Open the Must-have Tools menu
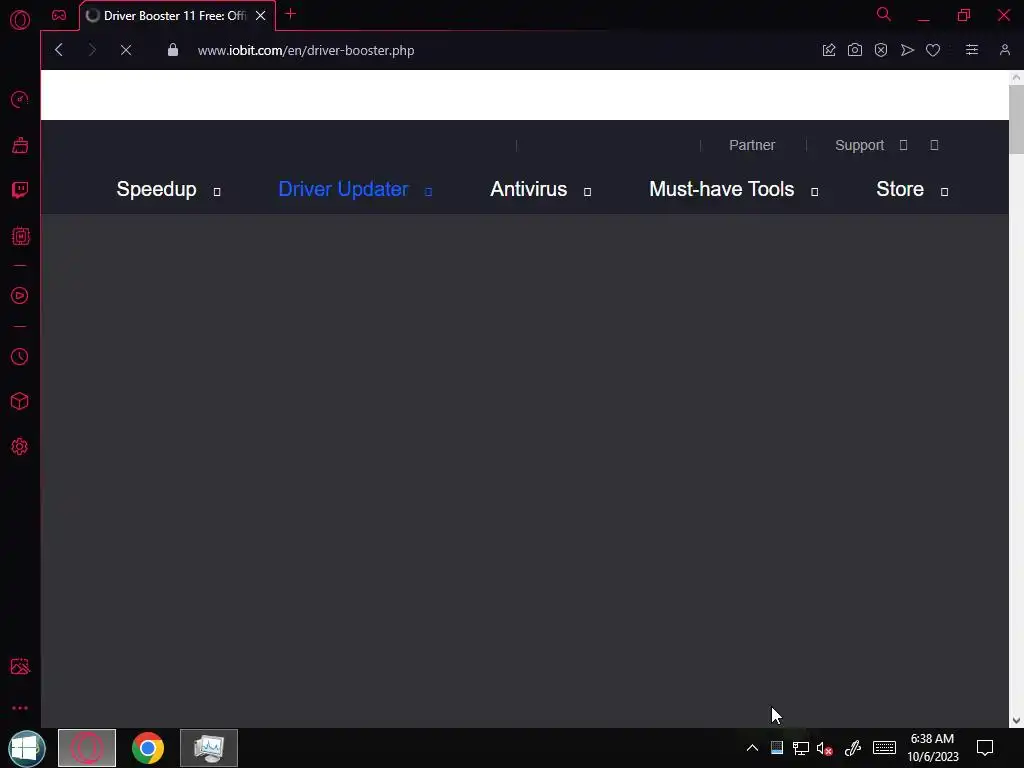Screen dimensions: 1024x768 pyautogui.click(x=721, y=189)
